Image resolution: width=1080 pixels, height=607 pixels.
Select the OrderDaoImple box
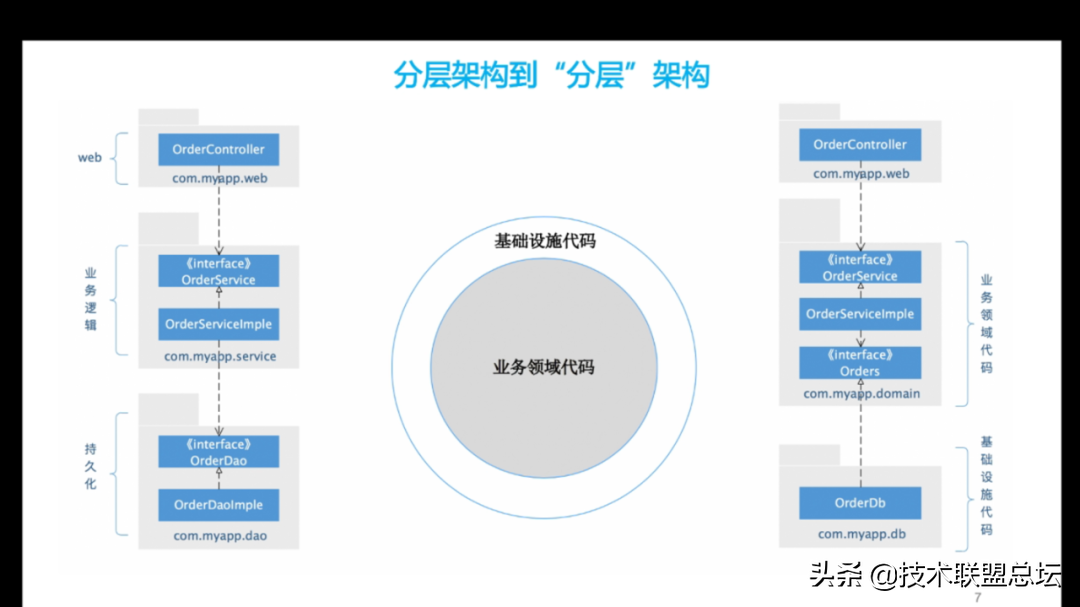[218, 505]
